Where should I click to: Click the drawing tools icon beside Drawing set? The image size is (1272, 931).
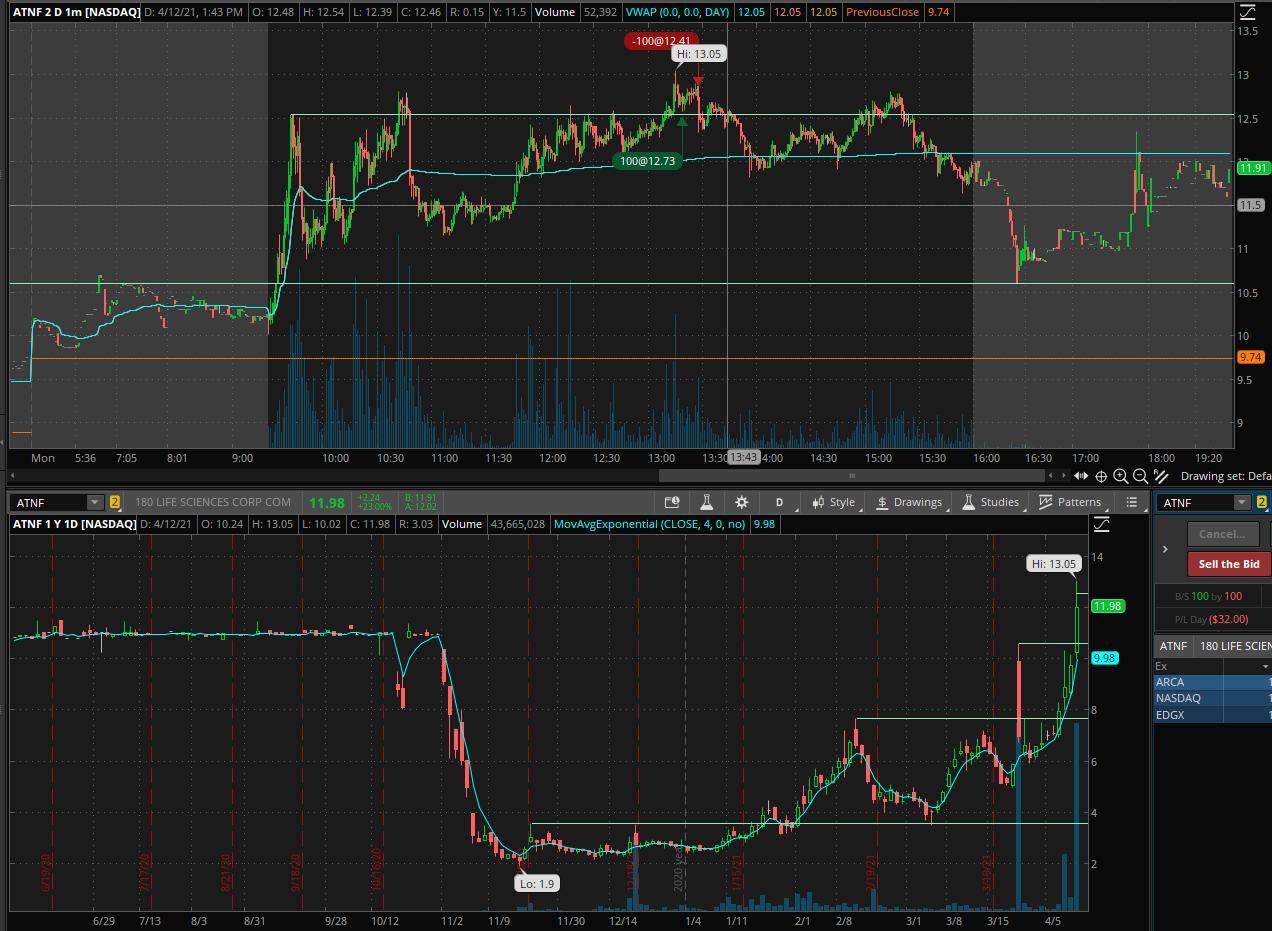[1161, 476]
